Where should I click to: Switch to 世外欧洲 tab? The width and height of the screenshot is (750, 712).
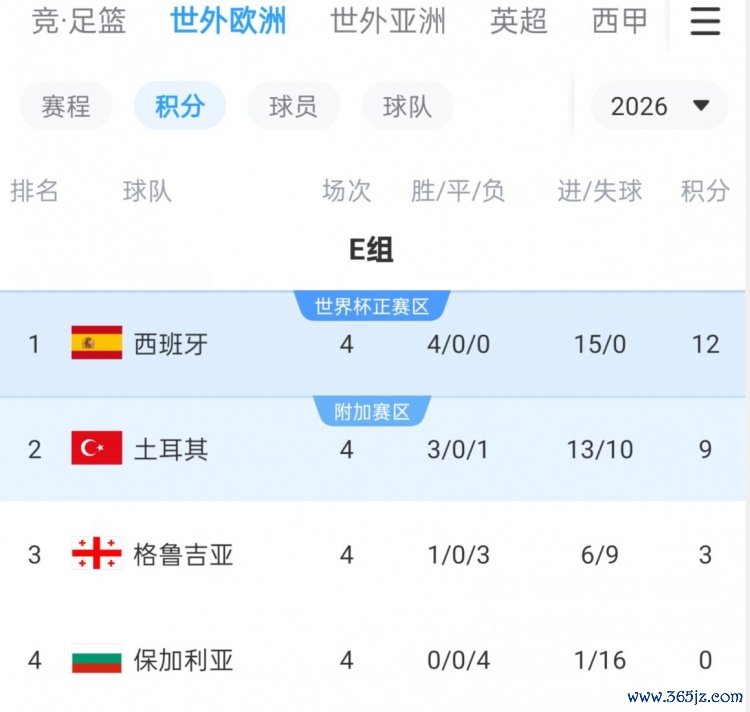pyautogui.click(x=228, y=22)
